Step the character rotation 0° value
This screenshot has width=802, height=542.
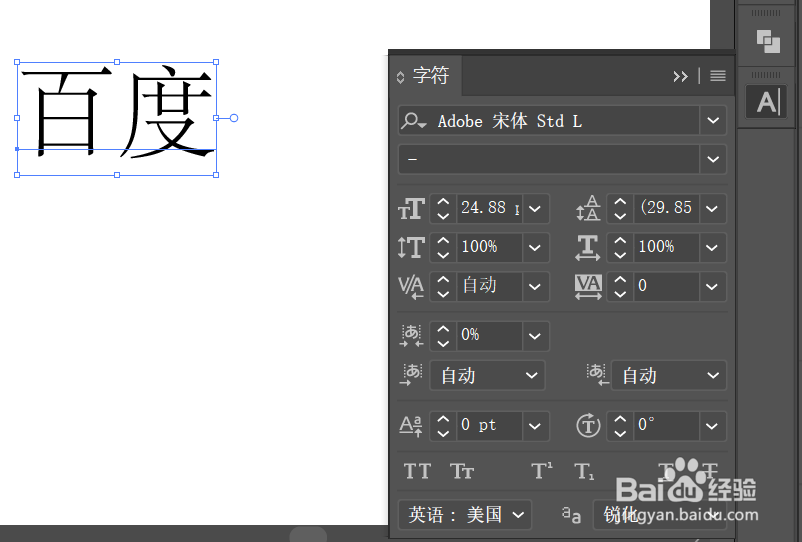click(x=620, y=426)
